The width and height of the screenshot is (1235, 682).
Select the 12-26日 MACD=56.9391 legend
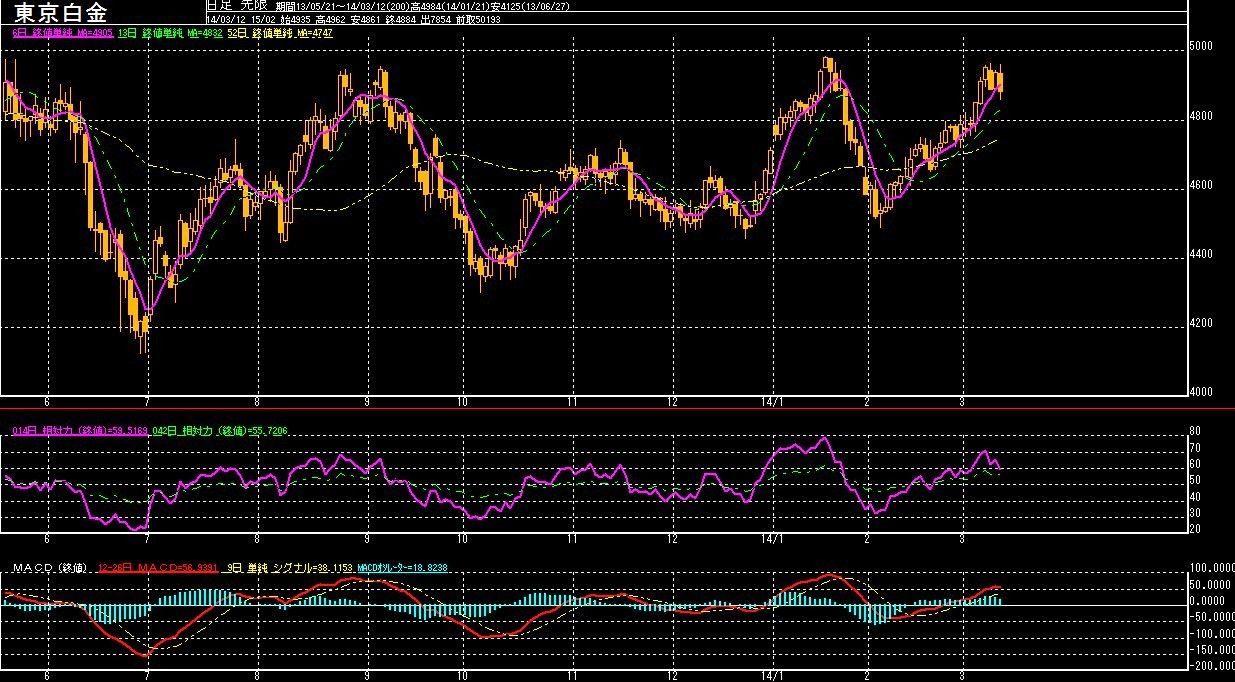pyautogui.click(x=158, y=568)
